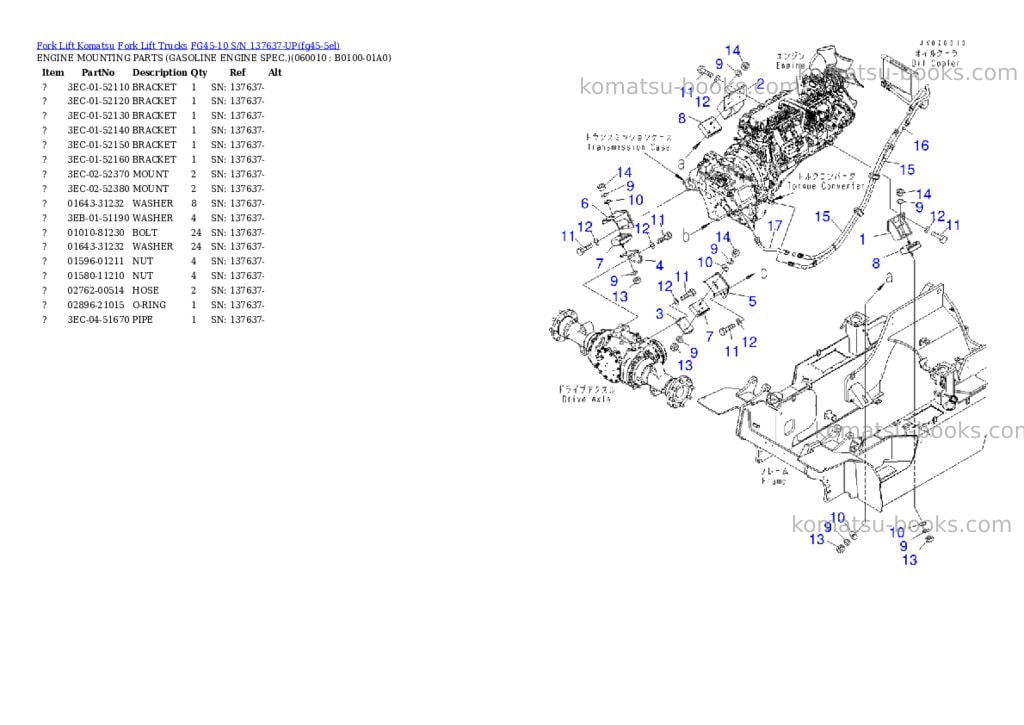The image size is (1024, 725).
Task: Open the Fork Lift Trucks link
Action: 152,46
